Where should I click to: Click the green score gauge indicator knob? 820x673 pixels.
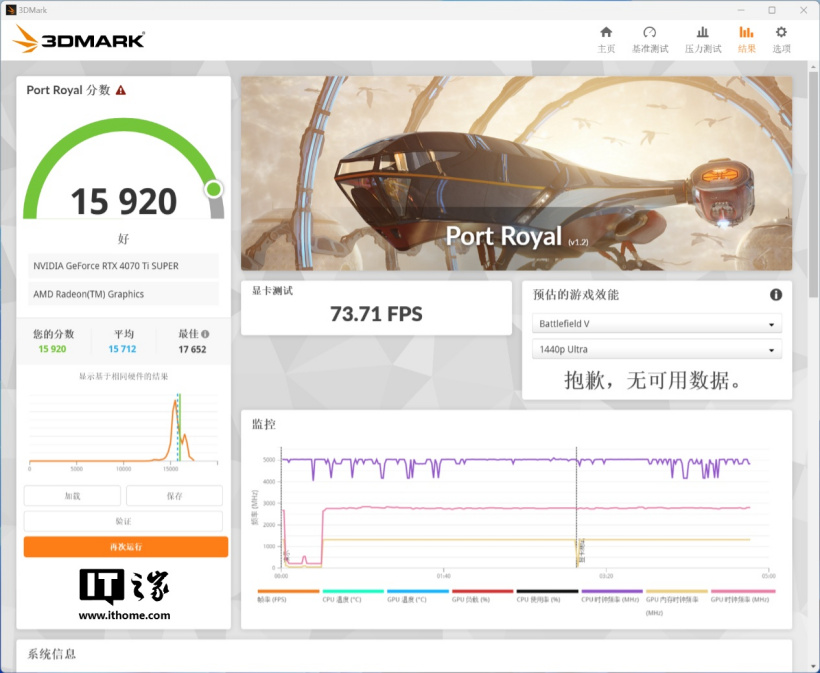tap(213, 189)
